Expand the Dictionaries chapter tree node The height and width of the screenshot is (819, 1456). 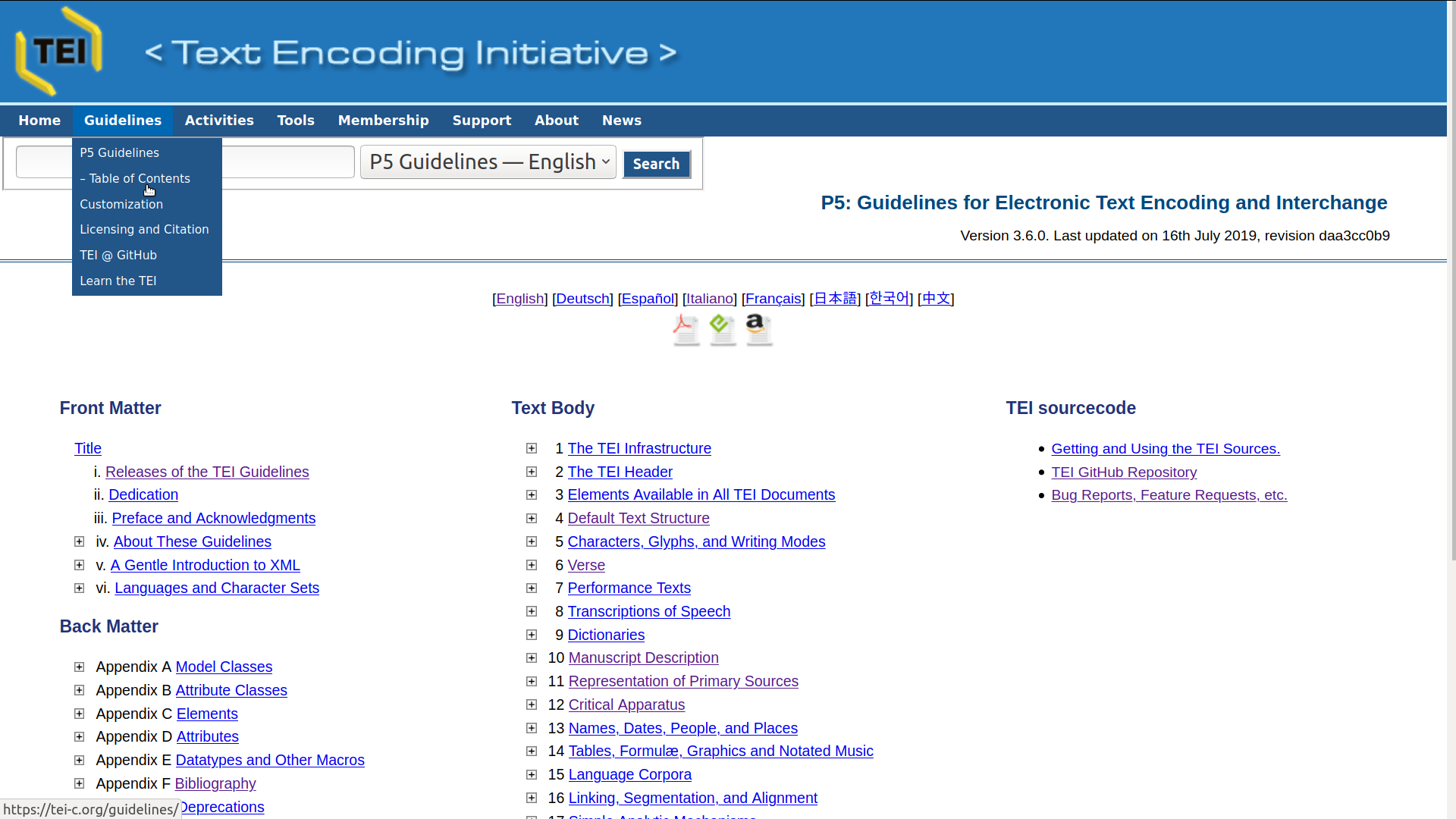click(x=532, y=635)
